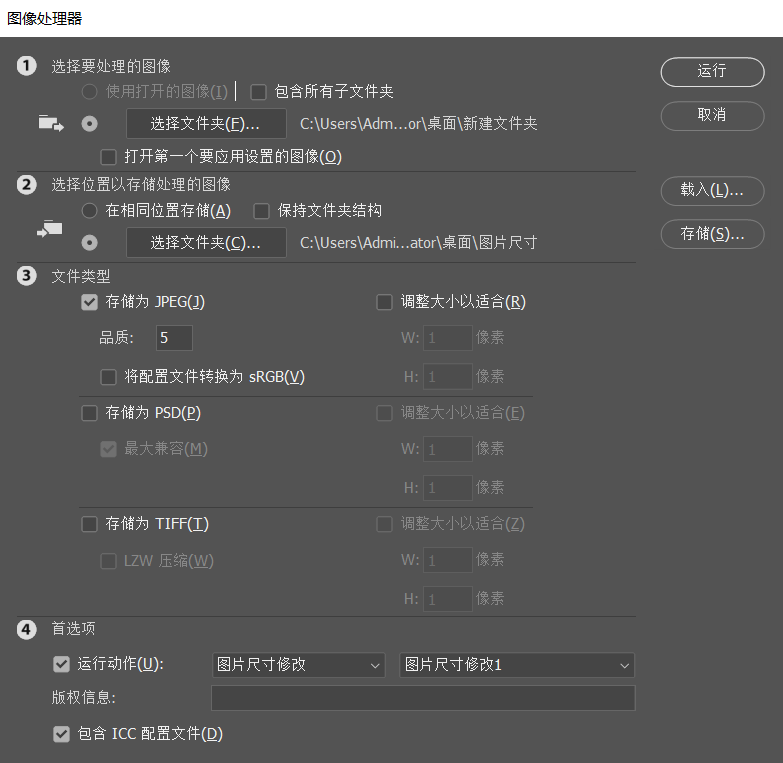Click the 运行 button
The height and width of the screenshot is (763, 783).
click(x=712, y=71)
